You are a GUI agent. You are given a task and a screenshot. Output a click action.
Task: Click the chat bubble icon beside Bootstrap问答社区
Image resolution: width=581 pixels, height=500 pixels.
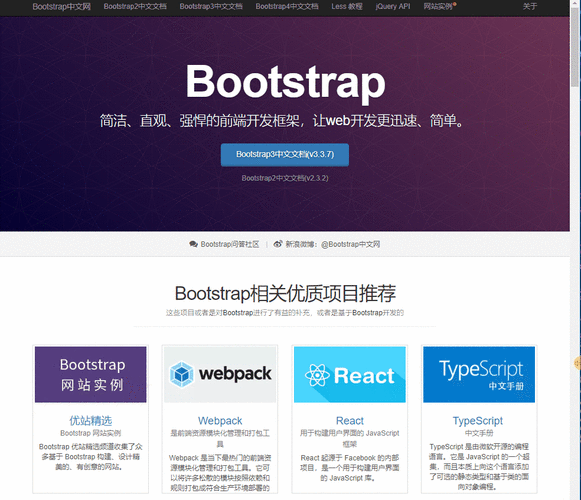click(x=193, y=244)
